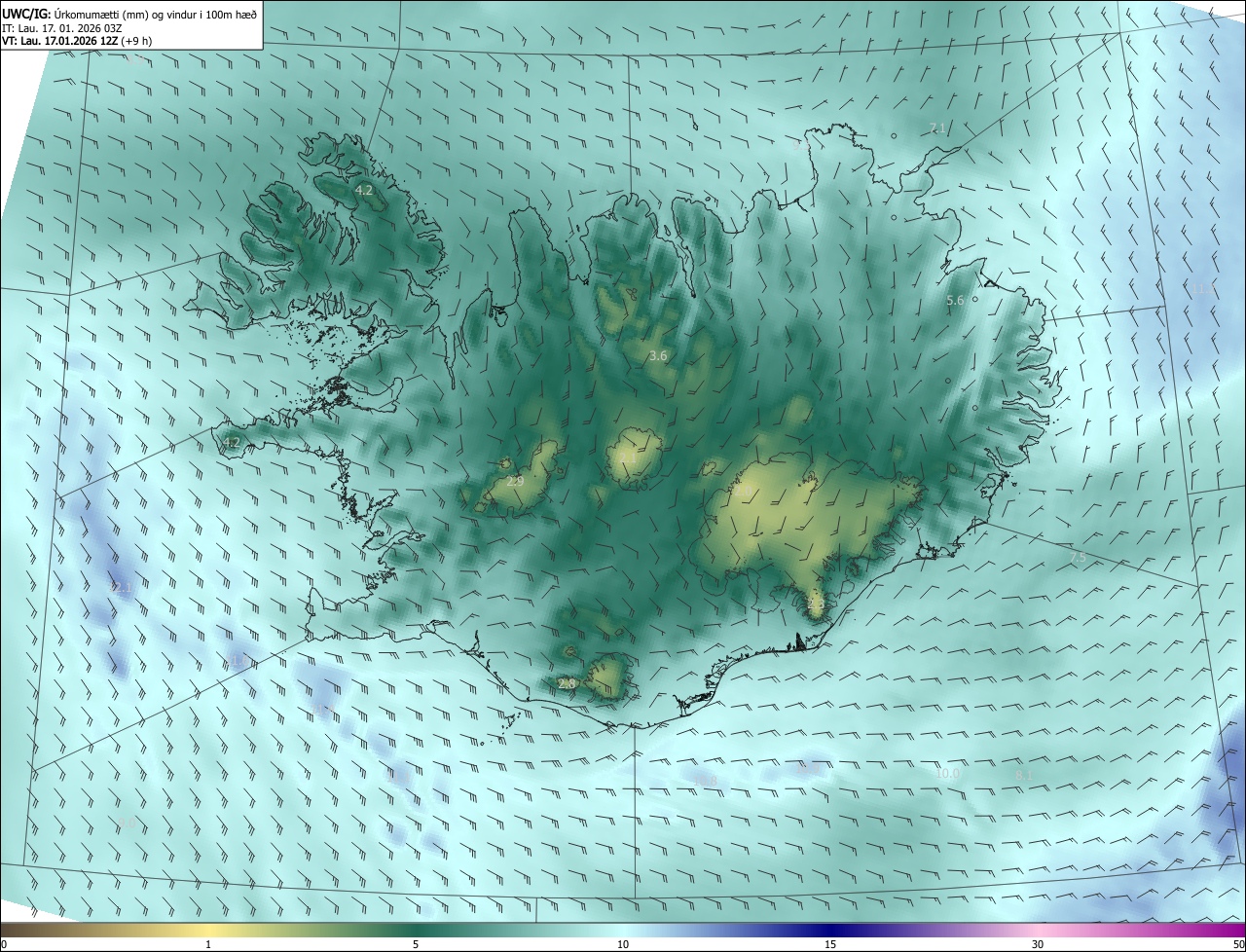This screenshot has width=1246, height=952.
Task: Click the 0 tick on the color scale
Action: point(3,944)
